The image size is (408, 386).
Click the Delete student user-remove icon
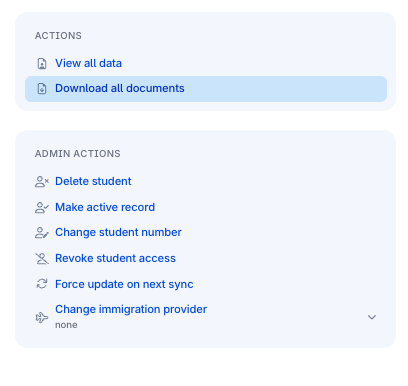point(42,182)
